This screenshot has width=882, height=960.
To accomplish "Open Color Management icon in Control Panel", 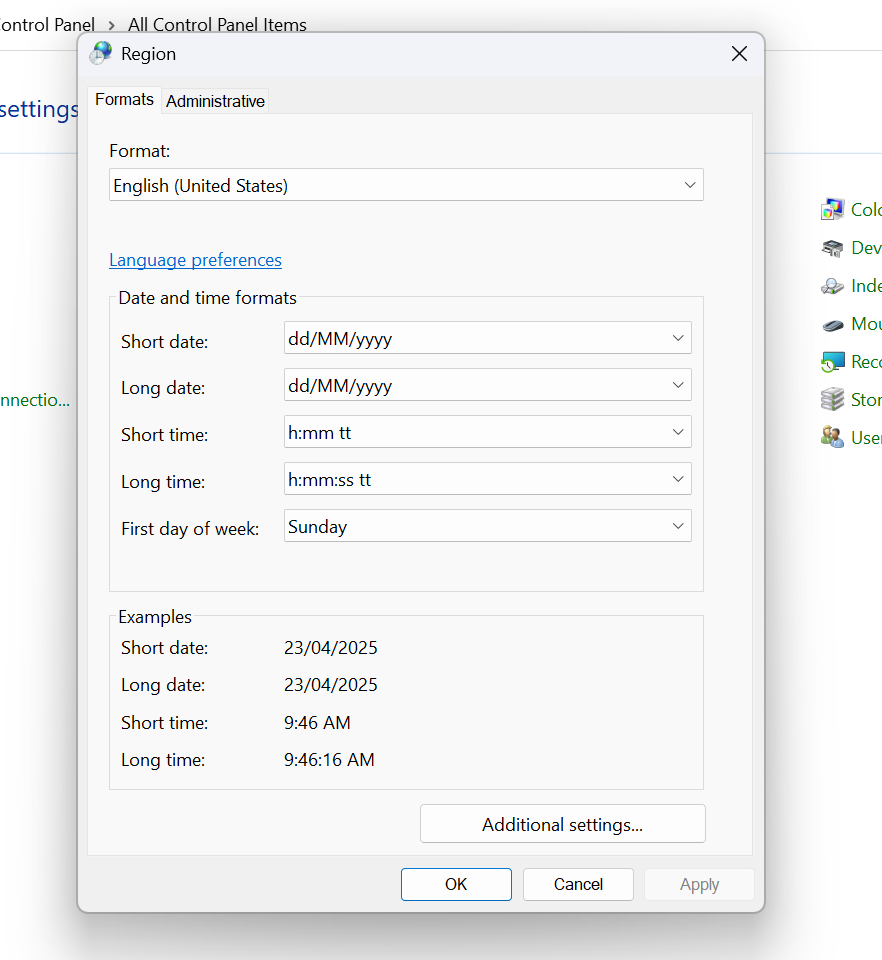I will [x=832, y=209].
